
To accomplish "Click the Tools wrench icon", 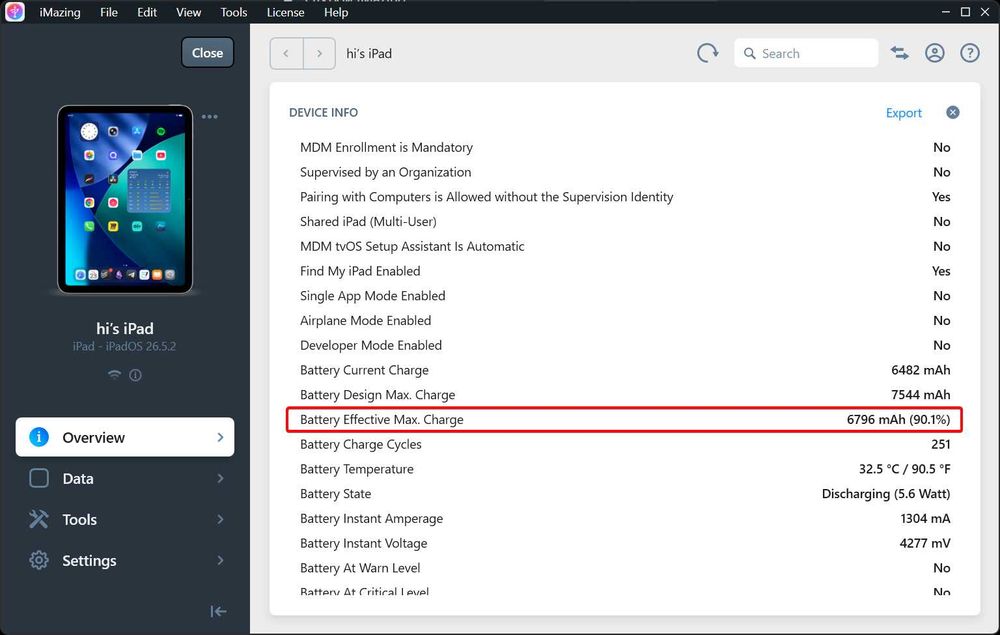I will (x=39, y=519).
